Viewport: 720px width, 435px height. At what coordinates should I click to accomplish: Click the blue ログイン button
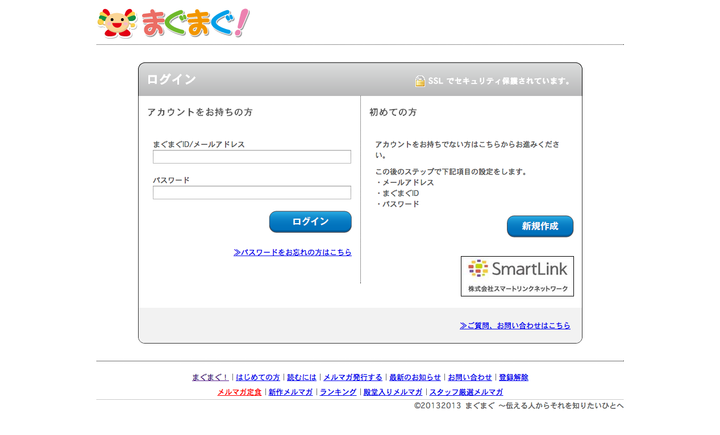pyautogui.click(x=310, y=221)
